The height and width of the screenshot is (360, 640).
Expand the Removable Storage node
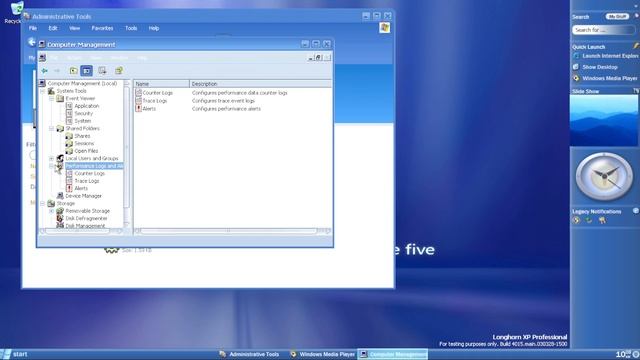coord(51,211)
